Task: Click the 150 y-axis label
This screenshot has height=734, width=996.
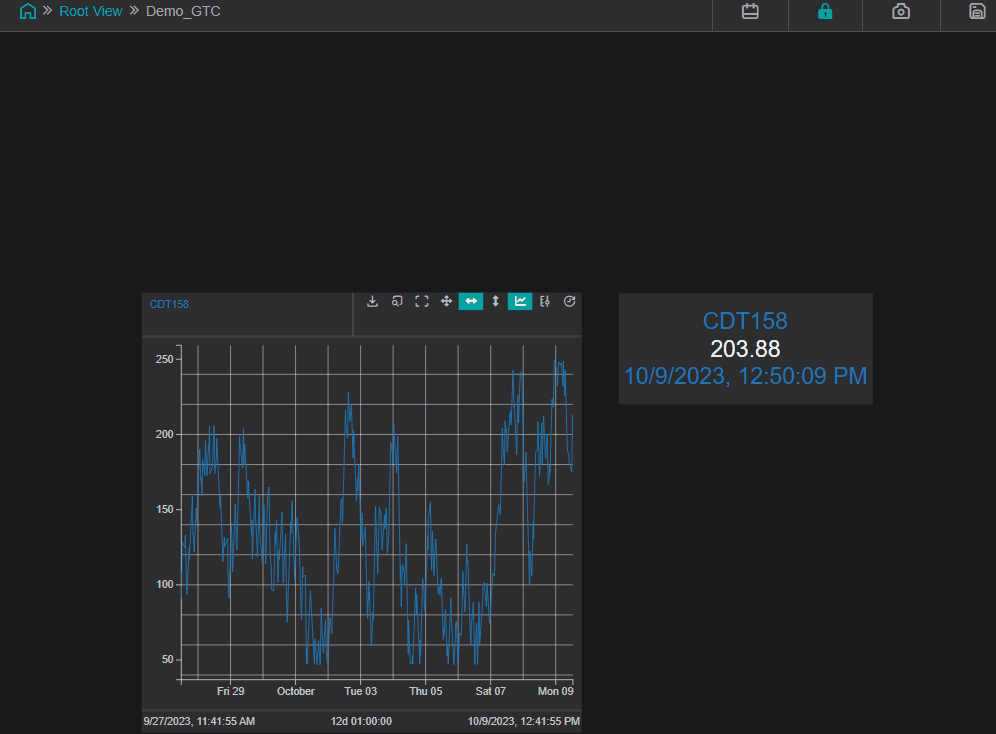Action: coord(165,509)
